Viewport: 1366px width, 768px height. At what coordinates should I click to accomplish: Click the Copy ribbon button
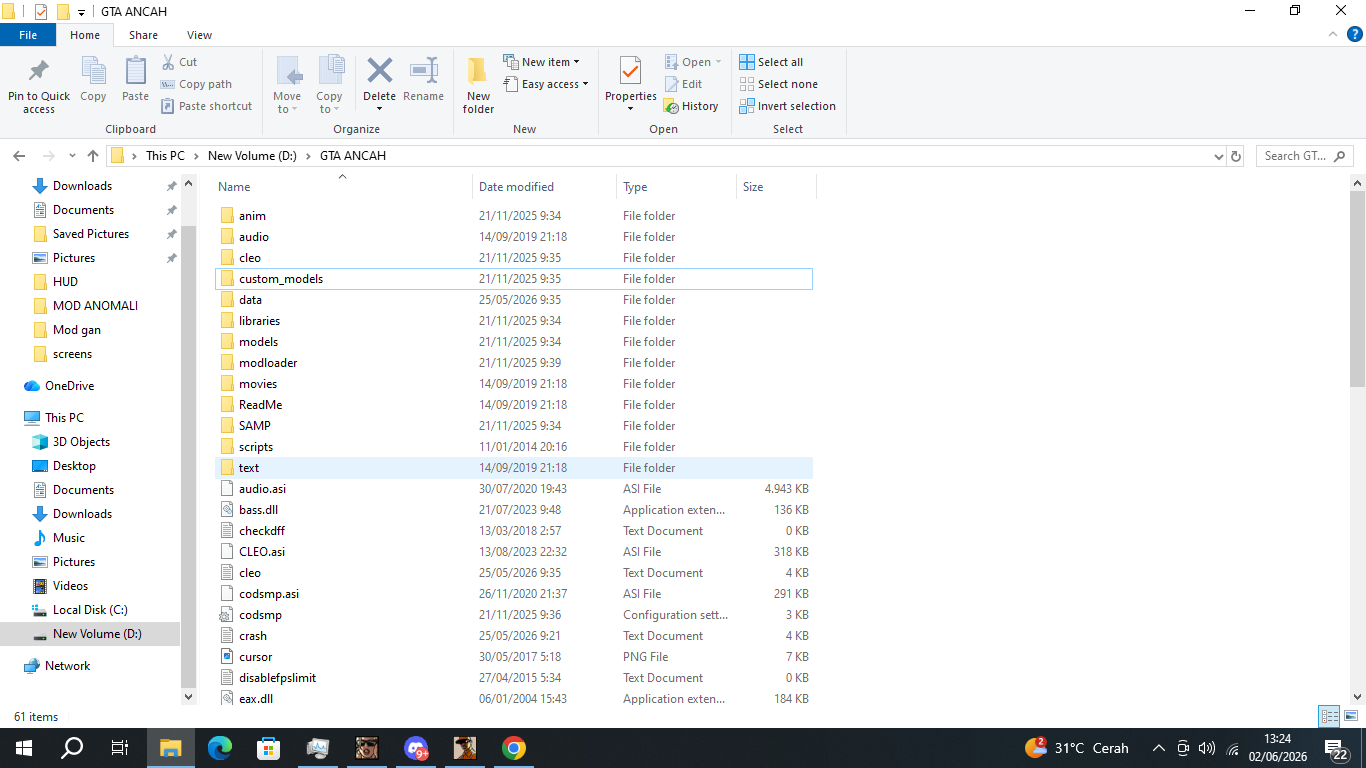pyautogui.click(x=93, y=80)
